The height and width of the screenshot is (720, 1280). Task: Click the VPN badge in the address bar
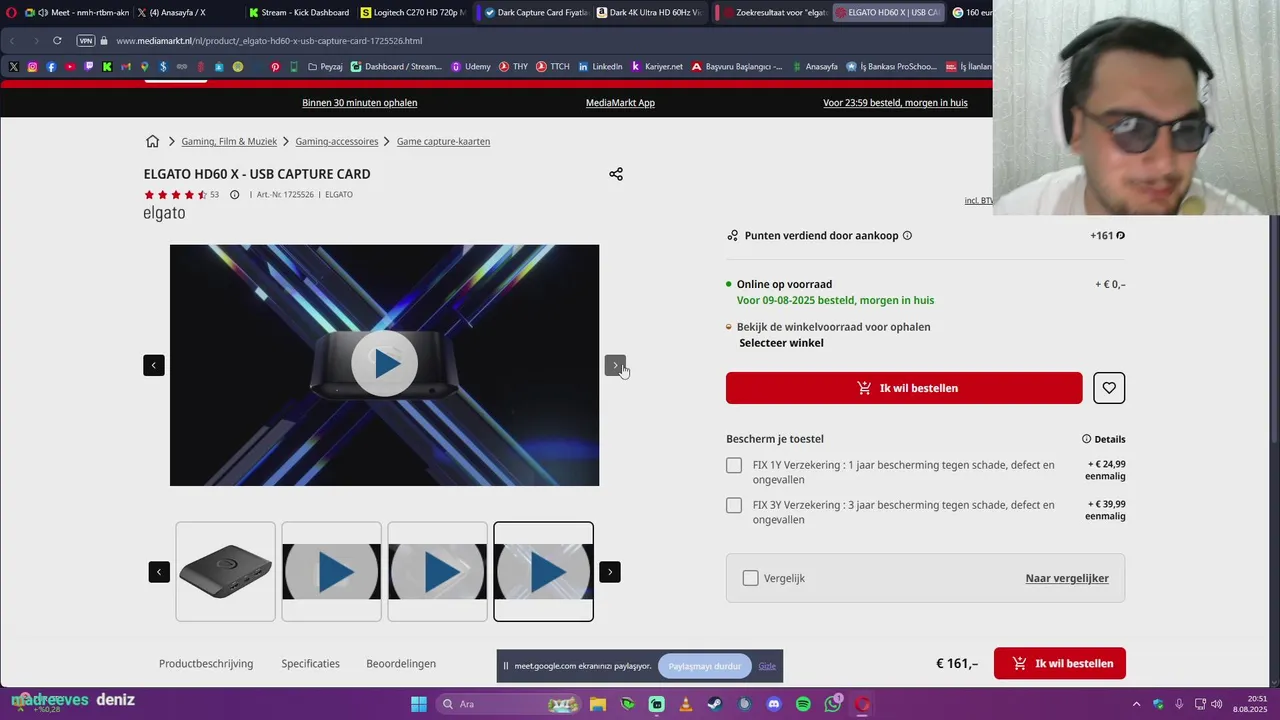click(x=86, y=41)
